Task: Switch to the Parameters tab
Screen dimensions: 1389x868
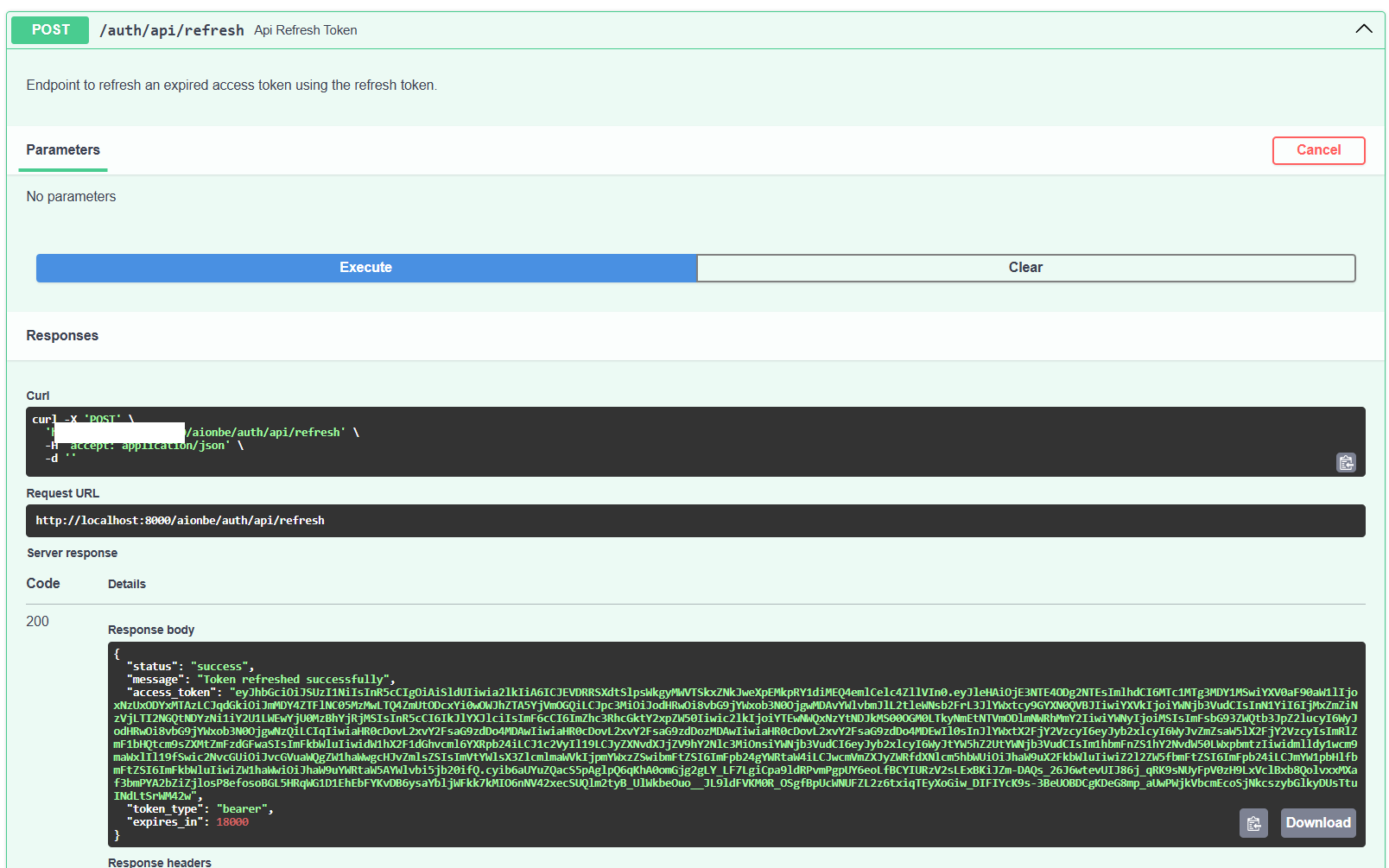Action: pos(62,149)
